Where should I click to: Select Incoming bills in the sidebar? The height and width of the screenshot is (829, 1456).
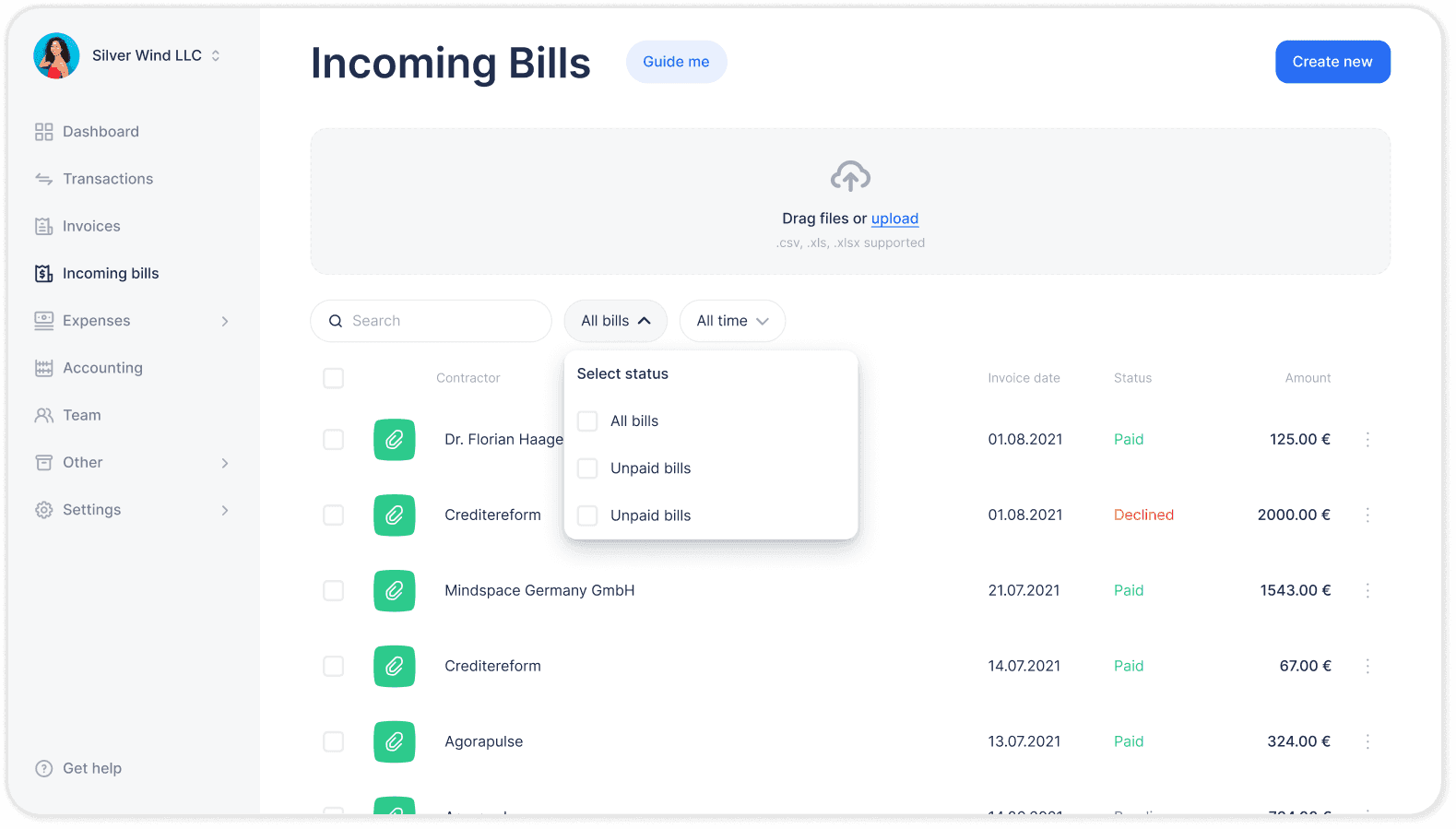tap(111, 273)
